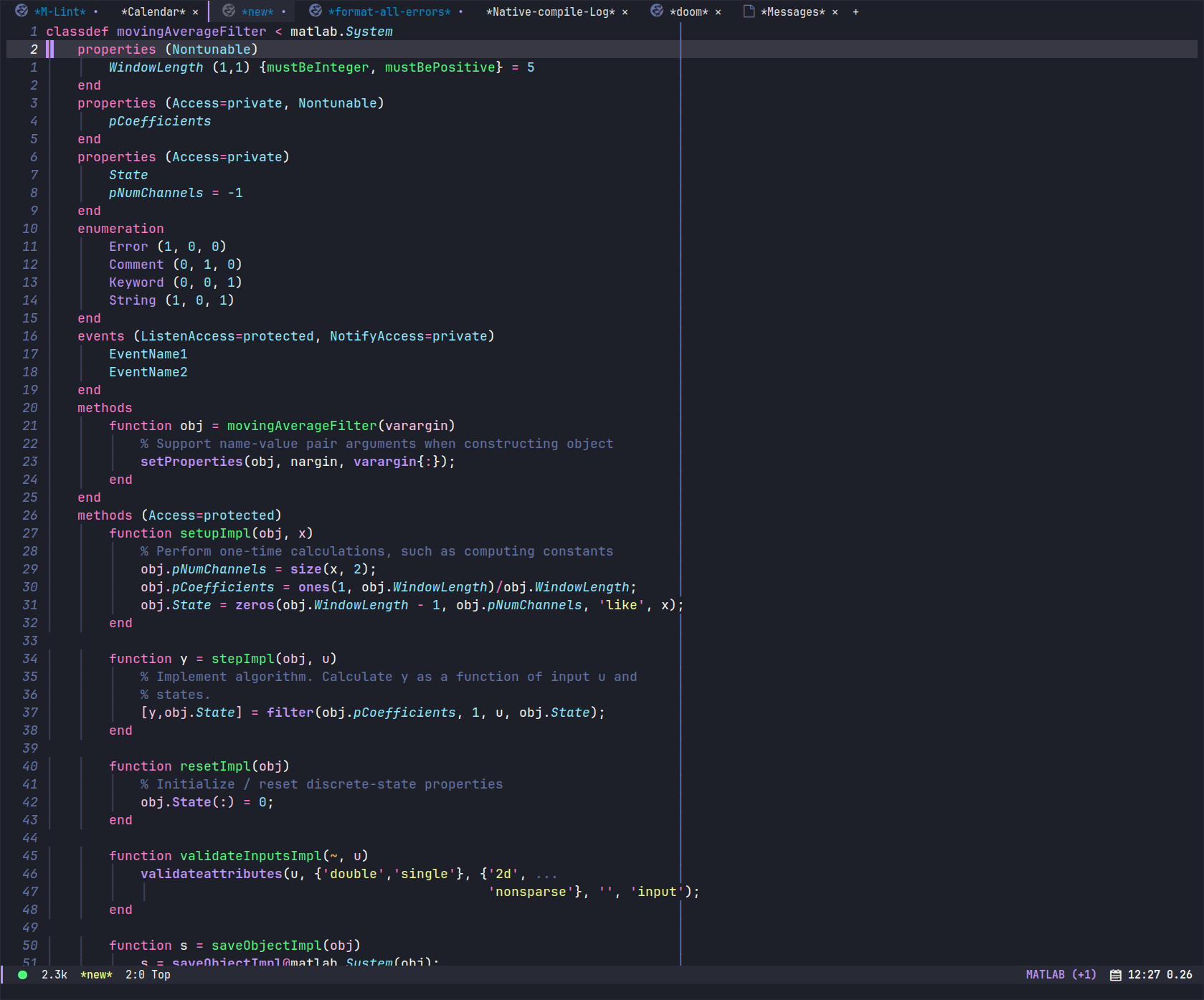Click the Emacs icon on *M-Lint* tab
The image size is (1204, 1000).
coord(22,11)
